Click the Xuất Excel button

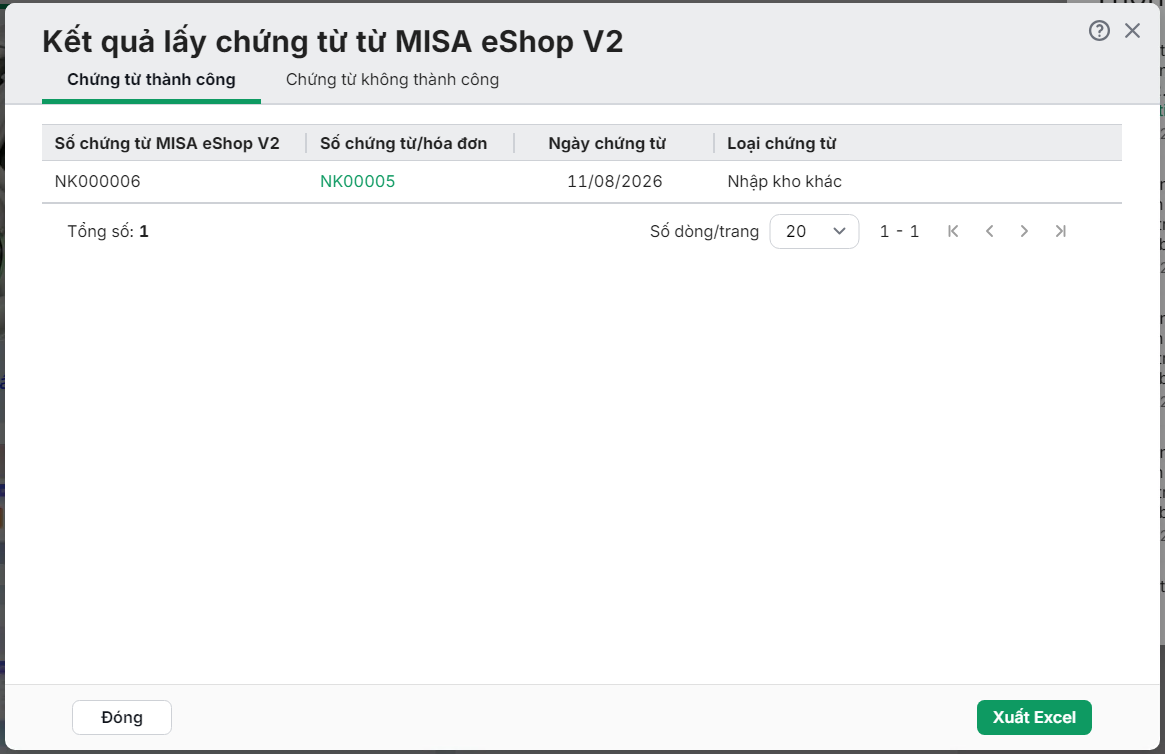(x=1034, y=718)
